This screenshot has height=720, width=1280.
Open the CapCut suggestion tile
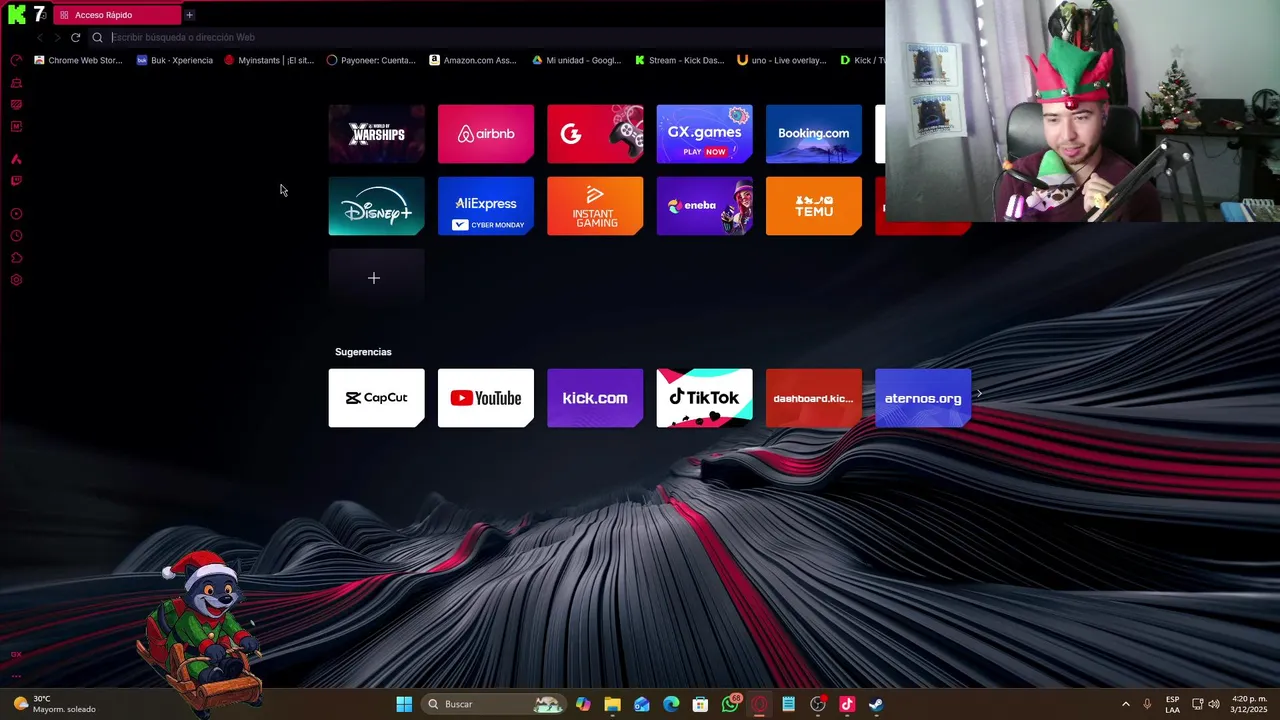point(377,398)
